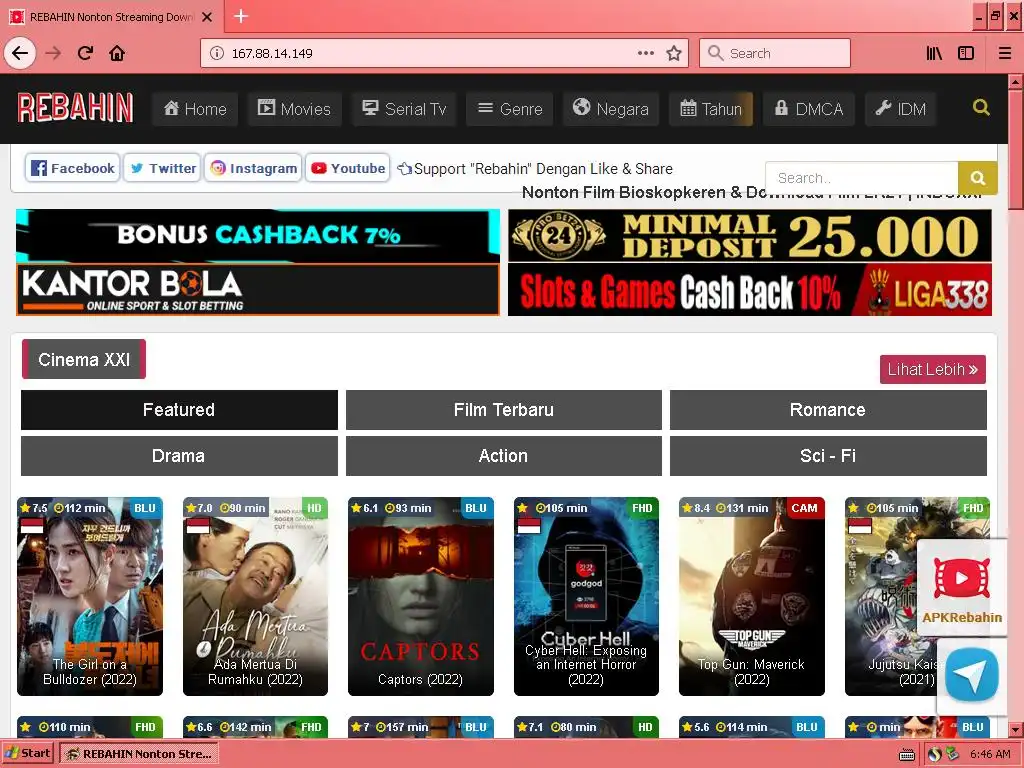Click the Youtube button

coord(347,168)
